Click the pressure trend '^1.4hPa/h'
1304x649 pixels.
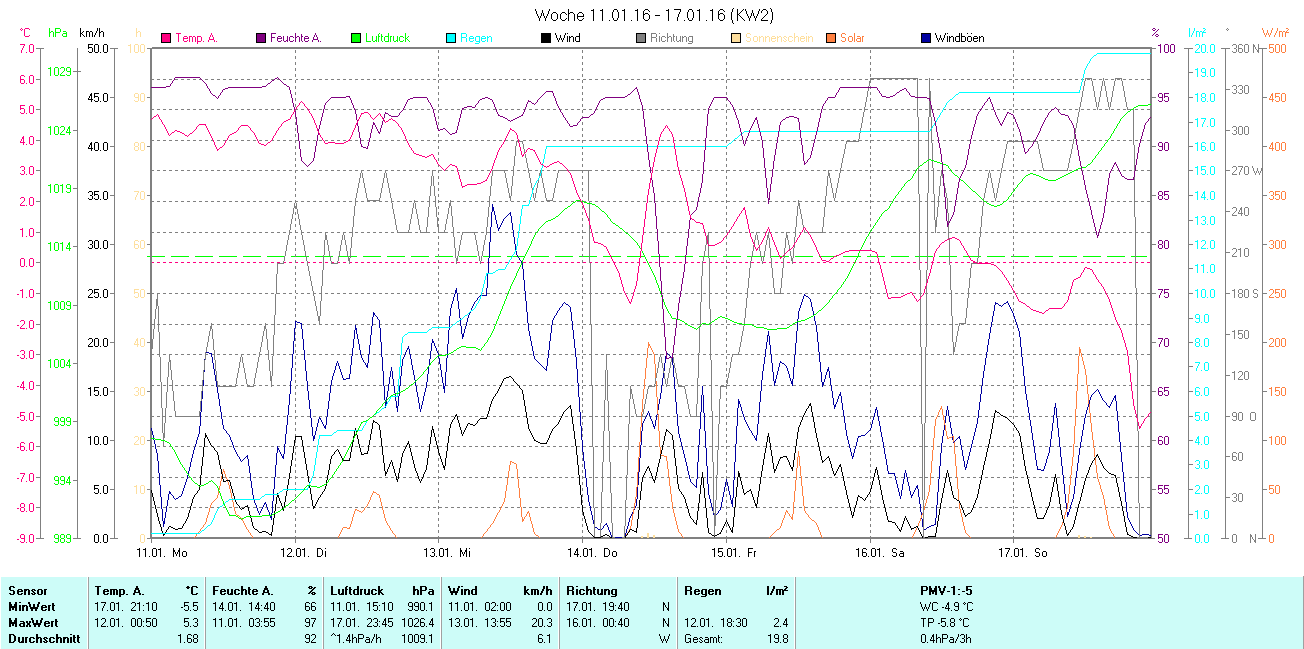(x=358, y=639)
